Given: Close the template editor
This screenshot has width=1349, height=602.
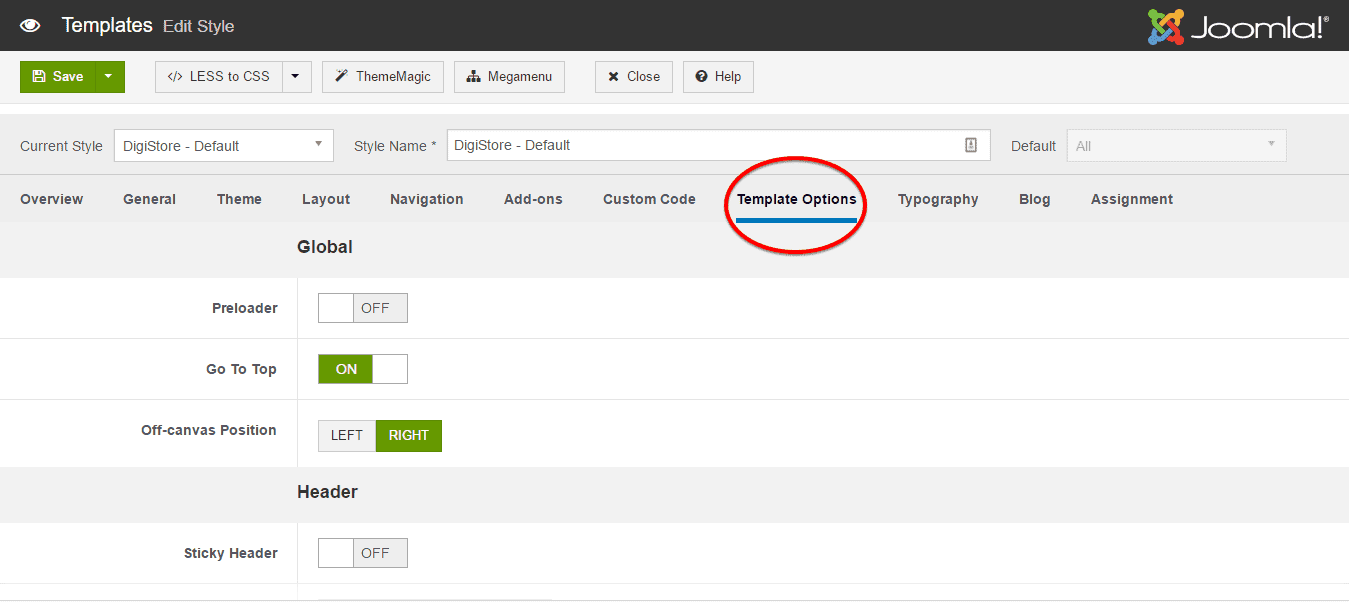Looking at the screenshot, I should (634, 77).
